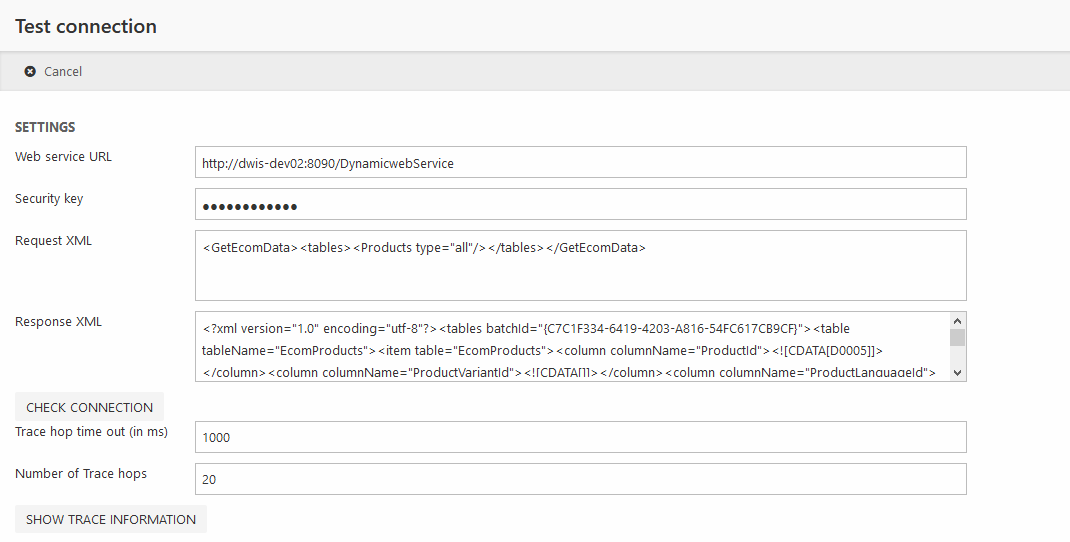
Task: Click the Response XML scrollbar thumb
Action: (x=958, y=337)
